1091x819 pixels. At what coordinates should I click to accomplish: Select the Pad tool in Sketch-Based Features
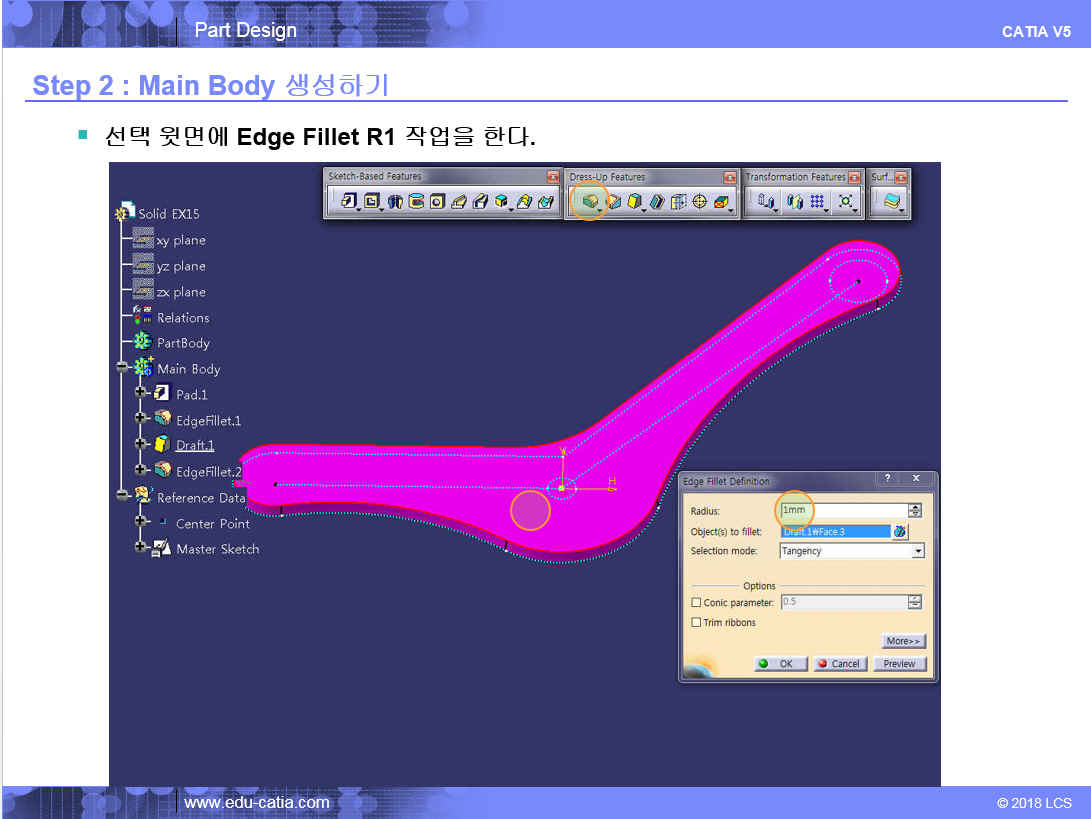(x=349, y=202)
